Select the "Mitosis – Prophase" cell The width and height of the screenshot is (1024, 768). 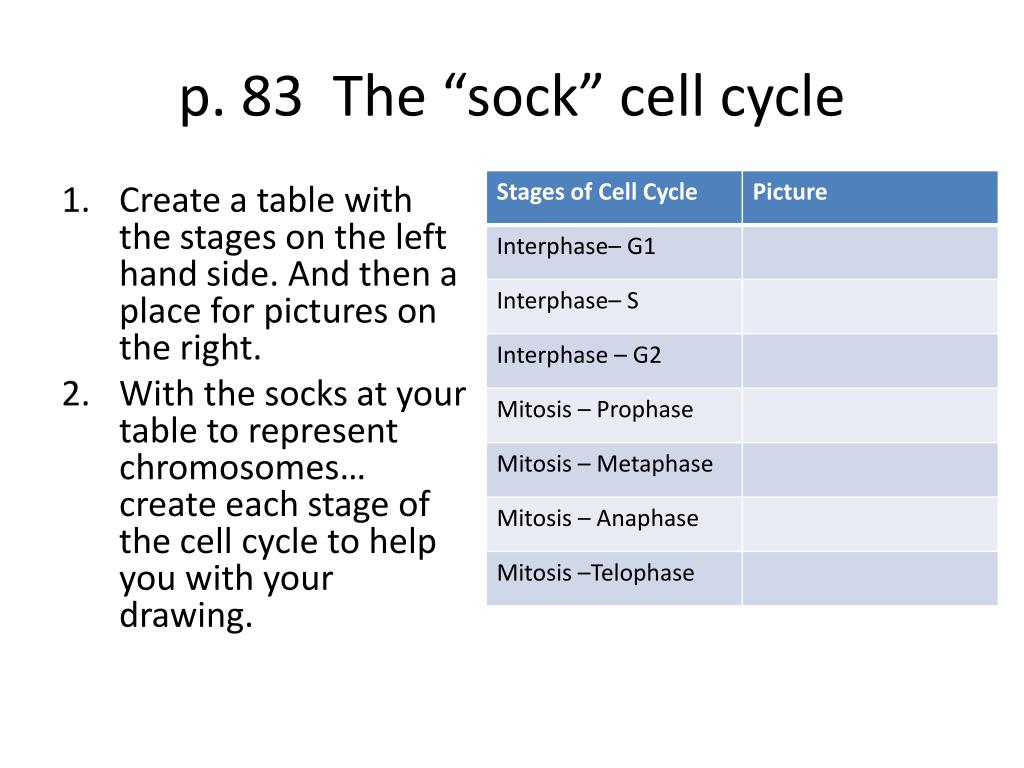(614, 415)
